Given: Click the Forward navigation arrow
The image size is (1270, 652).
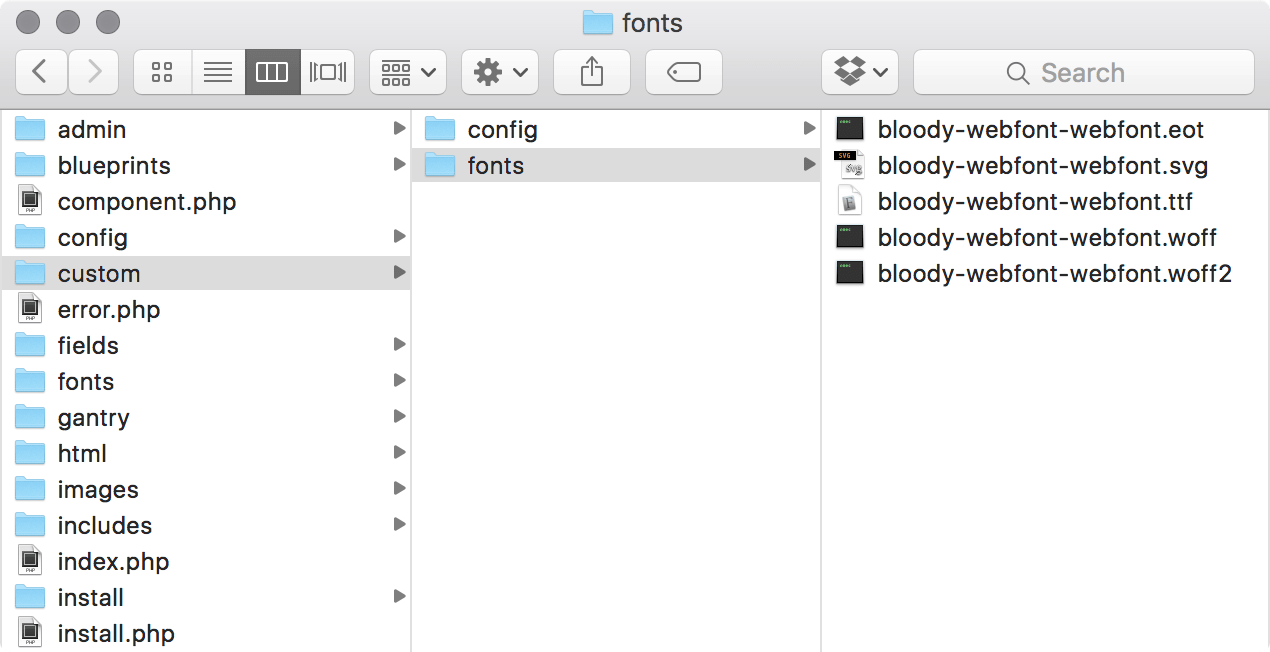Looking at the screenshot, I should 94,72.
